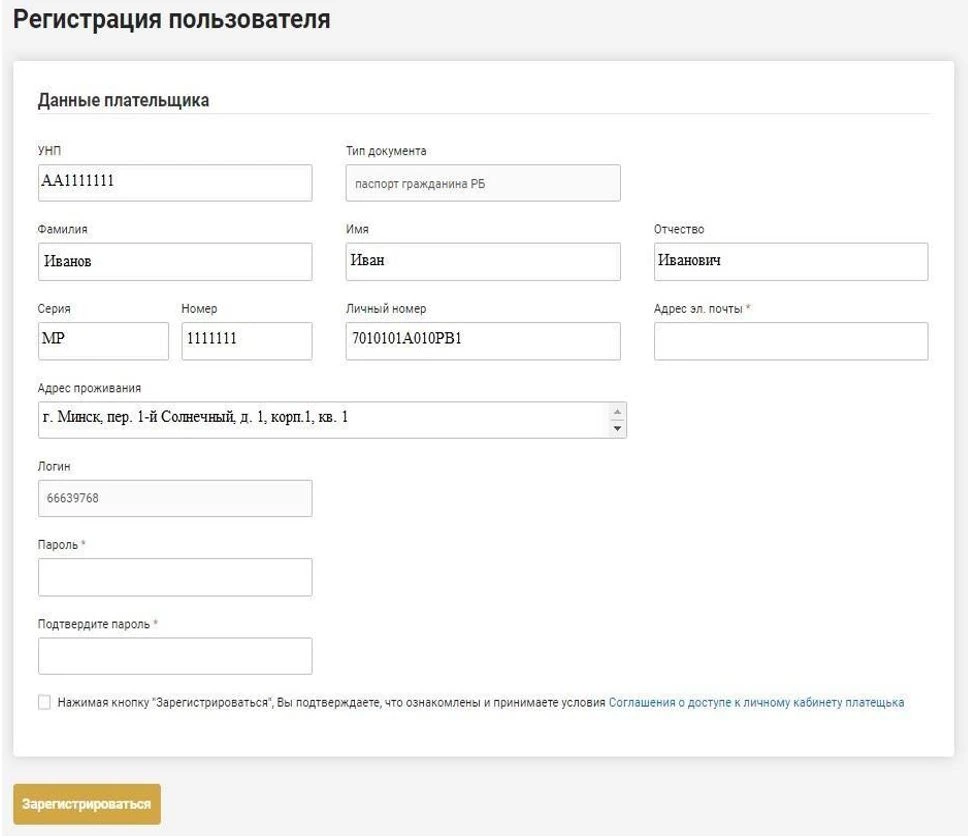Click the Логин field showing 66639768
968x837 pixels.
(x=175, y=498)
